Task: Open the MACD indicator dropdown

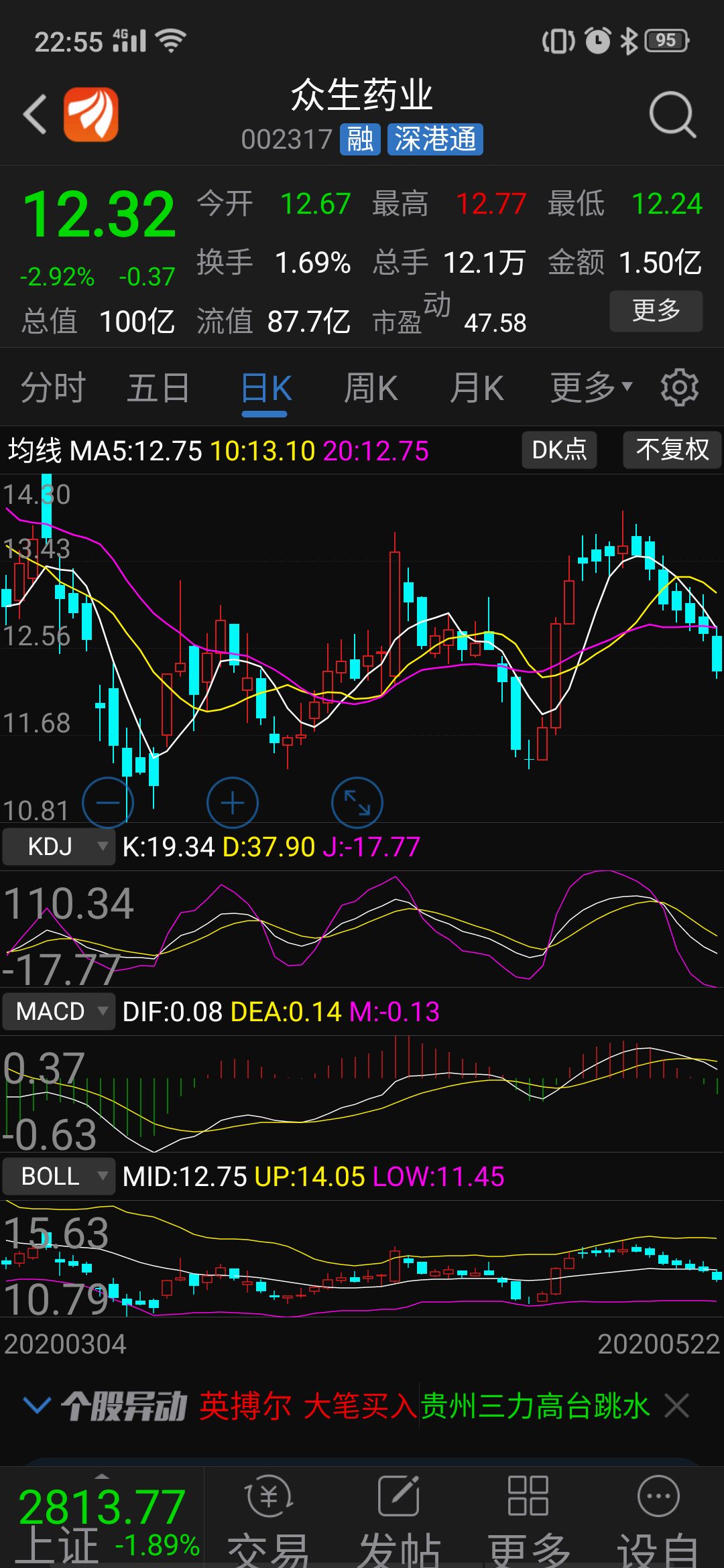Action: point(58,1011)
